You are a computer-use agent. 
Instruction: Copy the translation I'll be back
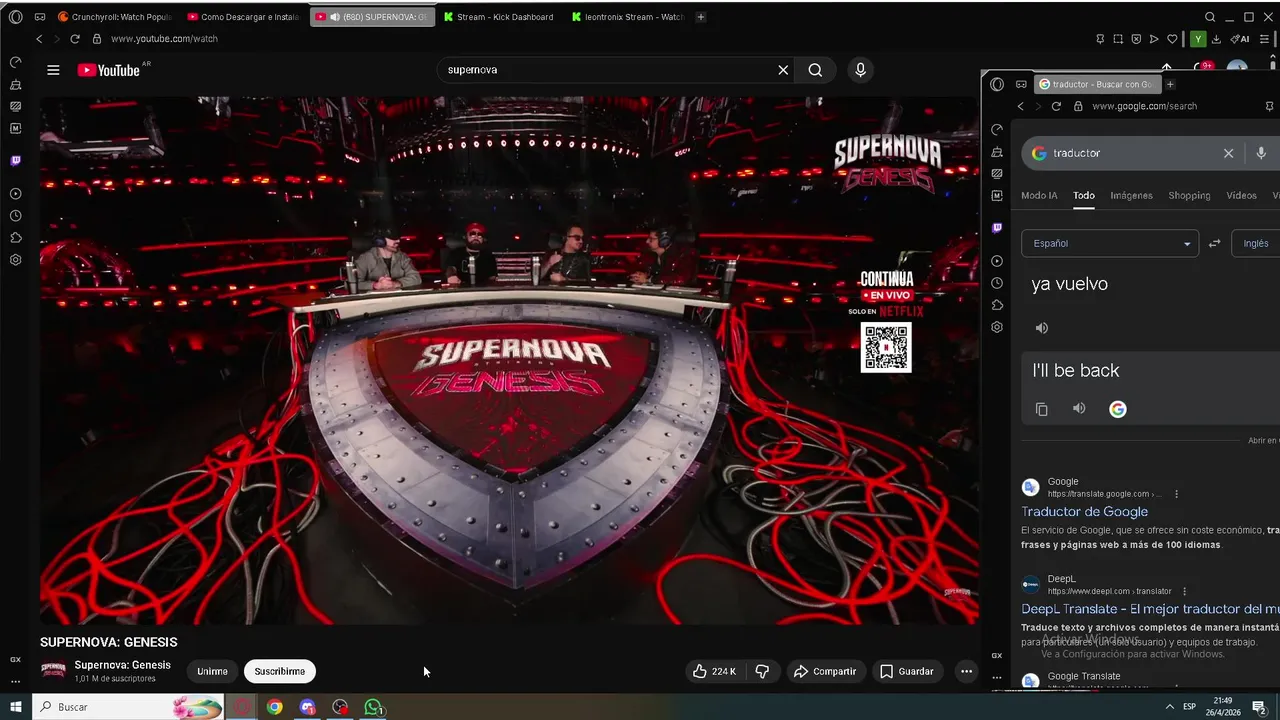coord(1042,409)
